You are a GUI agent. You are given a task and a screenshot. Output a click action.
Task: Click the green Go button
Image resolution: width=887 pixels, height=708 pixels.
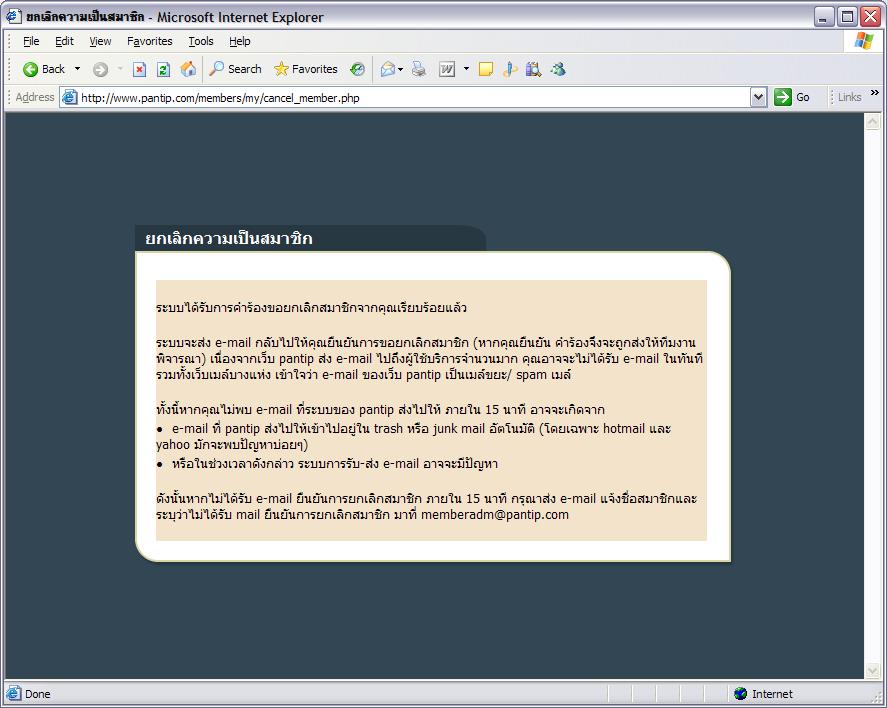click(x=791, y=97)
